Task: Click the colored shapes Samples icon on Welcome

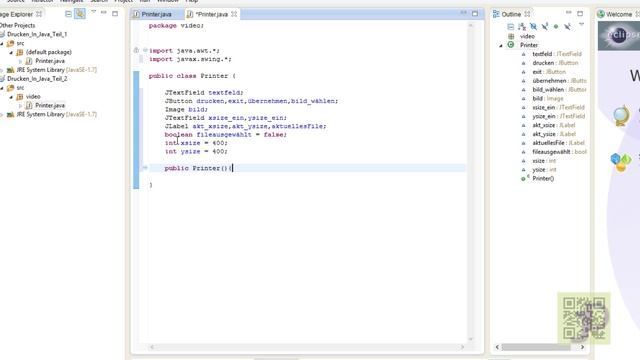Action: click(621, 162)
